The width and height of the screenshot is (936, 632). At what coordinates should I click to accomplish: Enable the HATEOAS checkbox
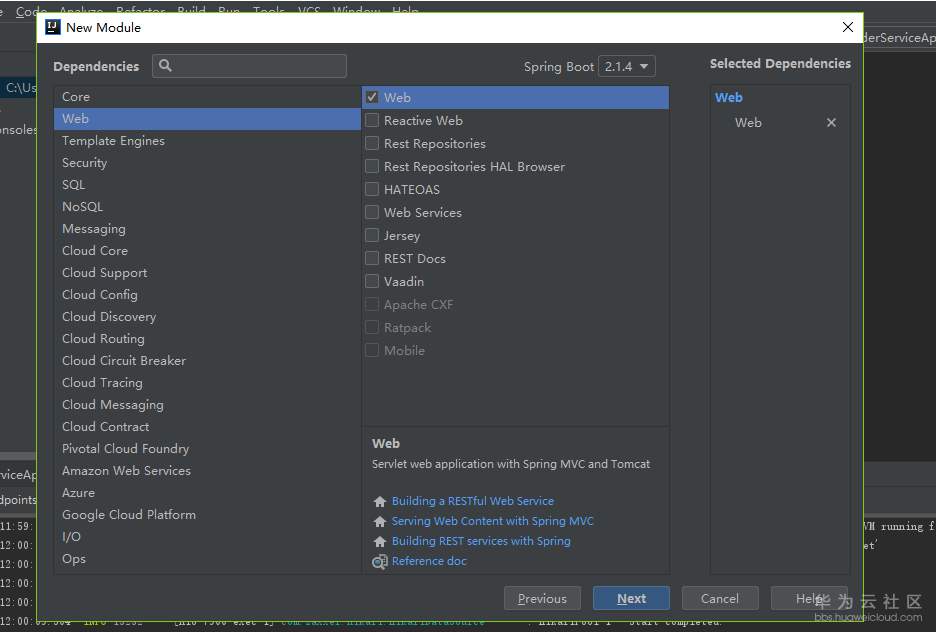(x=372, y=189)
